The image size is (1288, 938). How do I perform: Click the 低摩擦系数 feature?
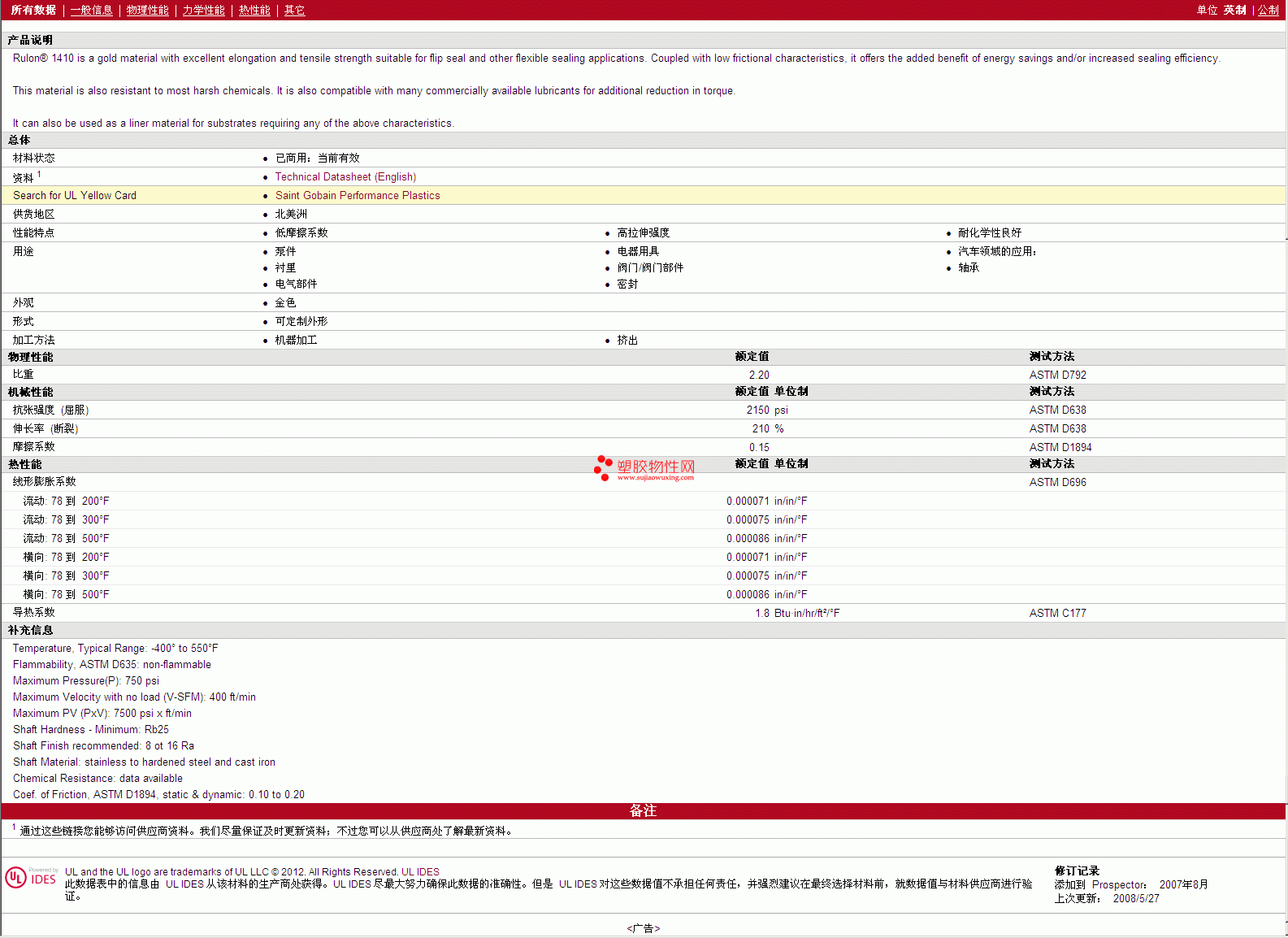(x=301, y=233)
